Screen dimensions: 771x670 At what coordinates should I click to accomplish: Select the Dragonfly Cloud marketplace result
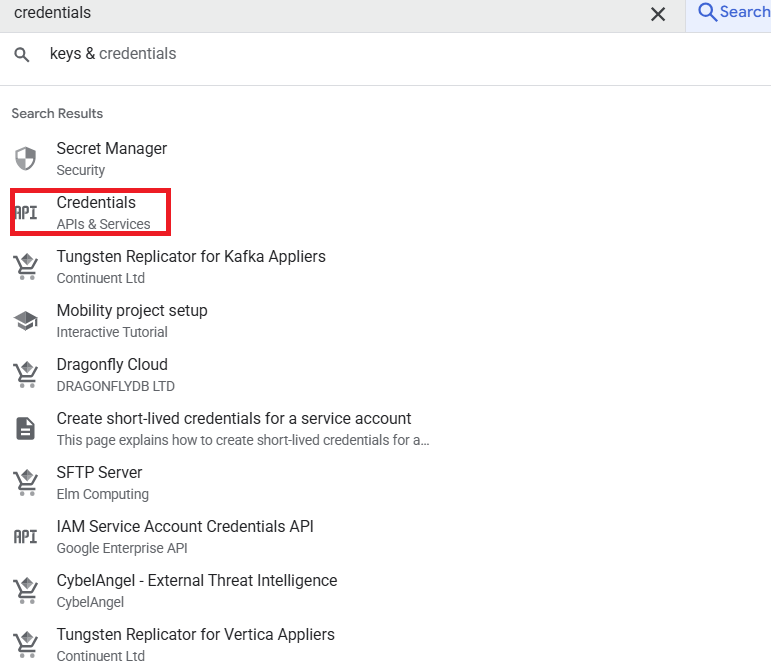click(112, 365)
